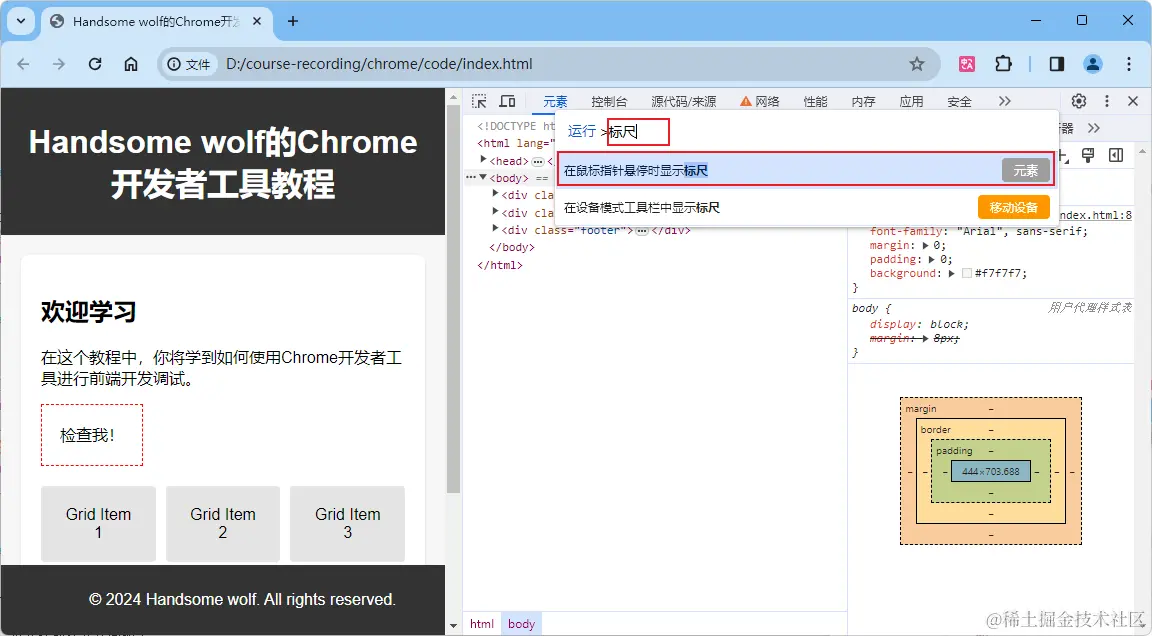The height and width of the screenshot is (636, 1152).
Task: Collapse the body element node
Action: [483, 178]
